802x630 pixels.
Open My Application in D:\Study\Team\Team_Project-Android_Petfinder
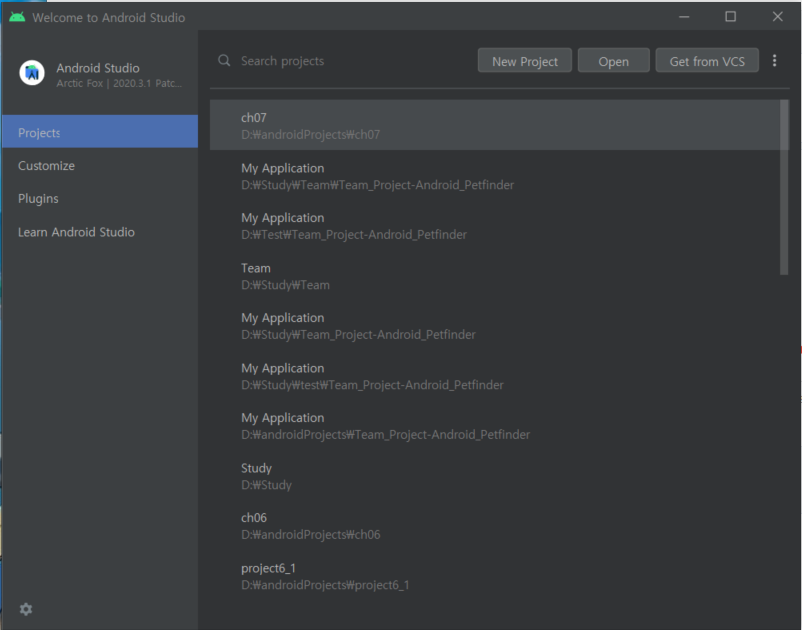pos(495,176)
